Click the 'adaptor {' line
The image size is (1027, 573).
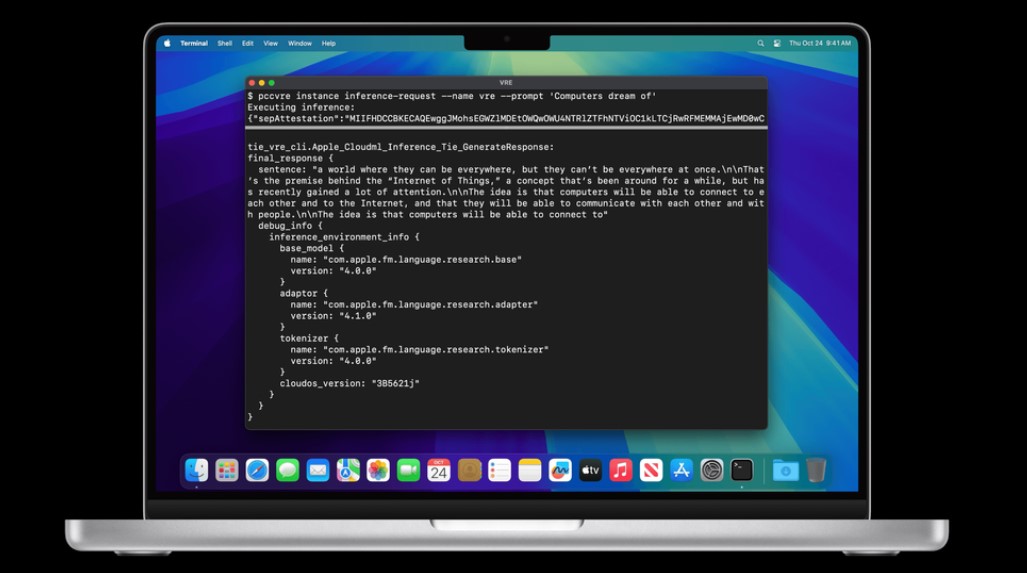(x=303, y=293)
